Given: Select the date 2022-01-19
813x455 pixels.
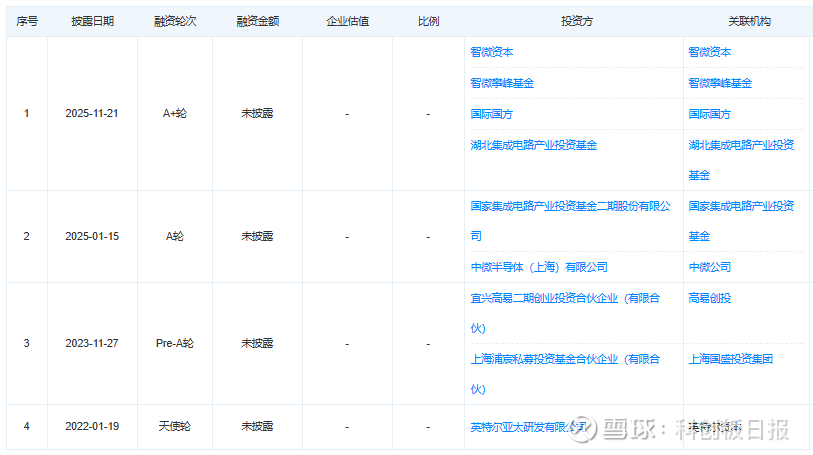Looking at the screenshot, I should coord(92,426).
